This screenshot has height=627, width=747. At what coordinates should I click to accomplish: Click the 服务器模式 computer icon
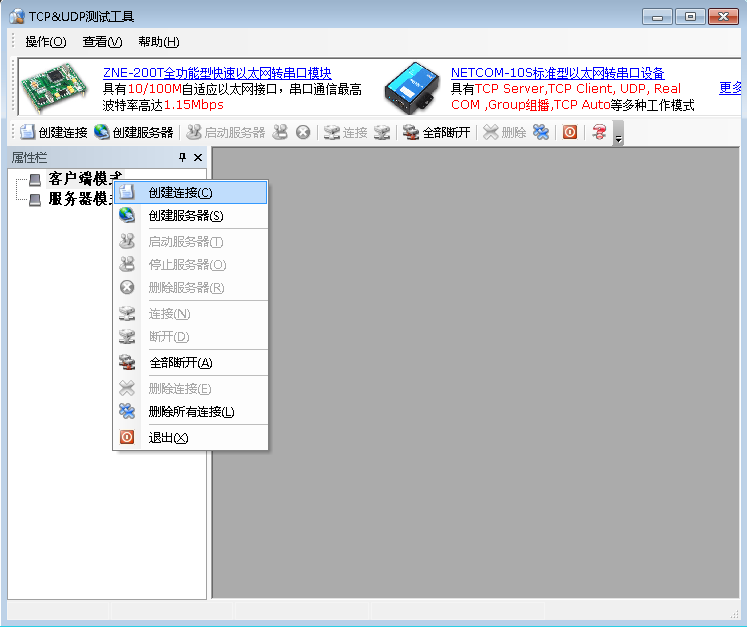(35, 200)
